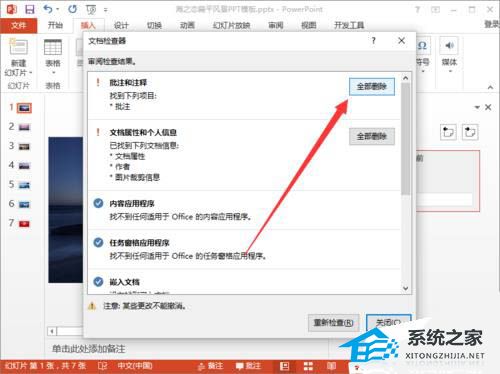Click the 表格 insert table icon
The width and height of the screenshot is (500, 374).
pos(53,47)
